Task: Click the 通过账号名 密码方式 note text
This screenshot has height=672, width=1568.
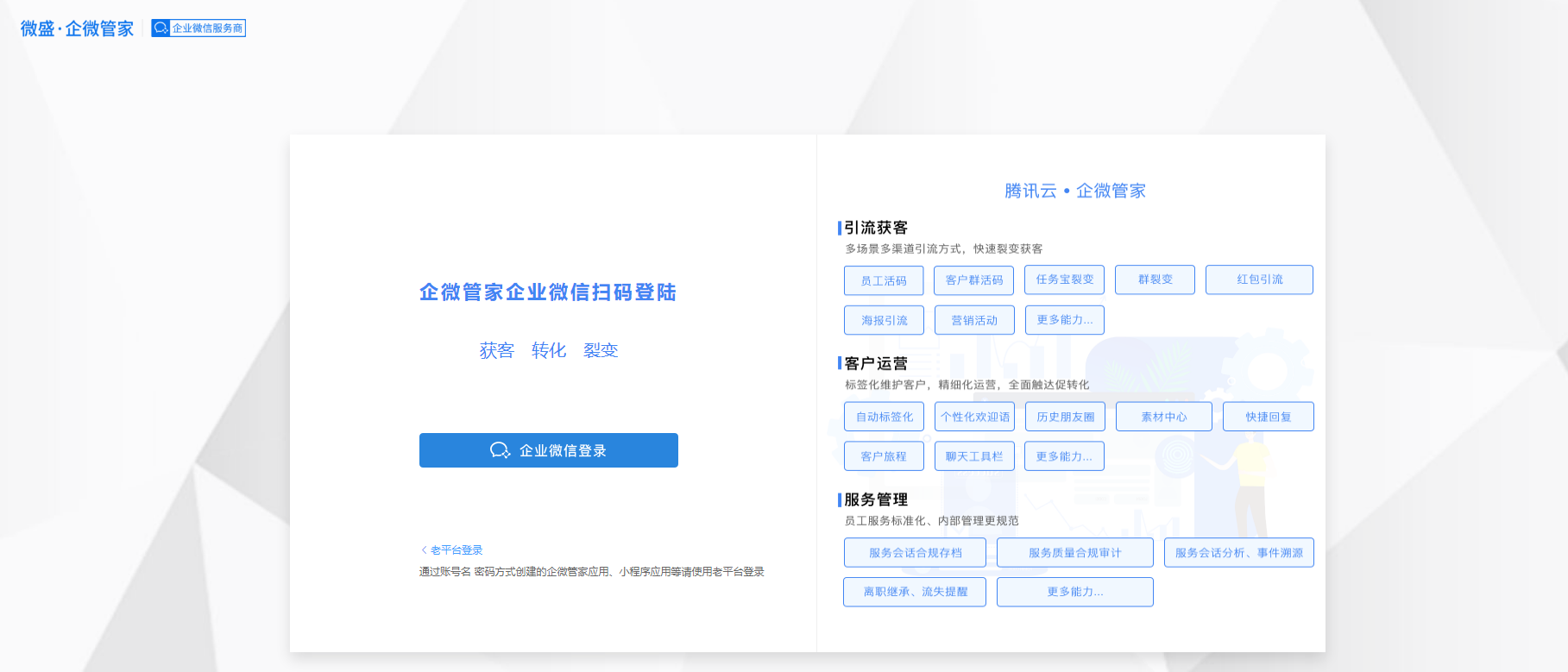Action: tap(592, 572)
